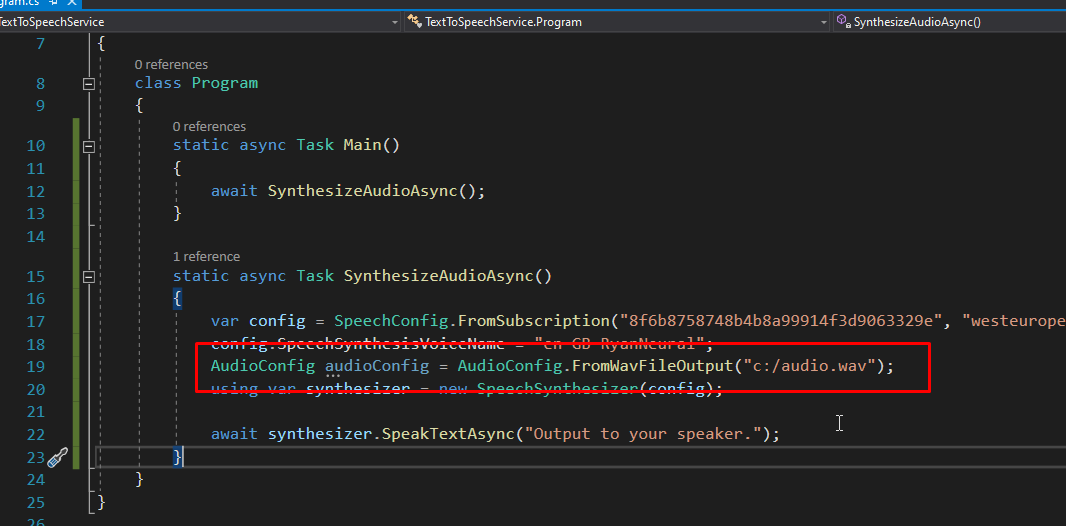The image size is (1066, 526).
Task: Open the SynthesizeAudioAsync() member dropdown
Action: click(x=950, y=21)
